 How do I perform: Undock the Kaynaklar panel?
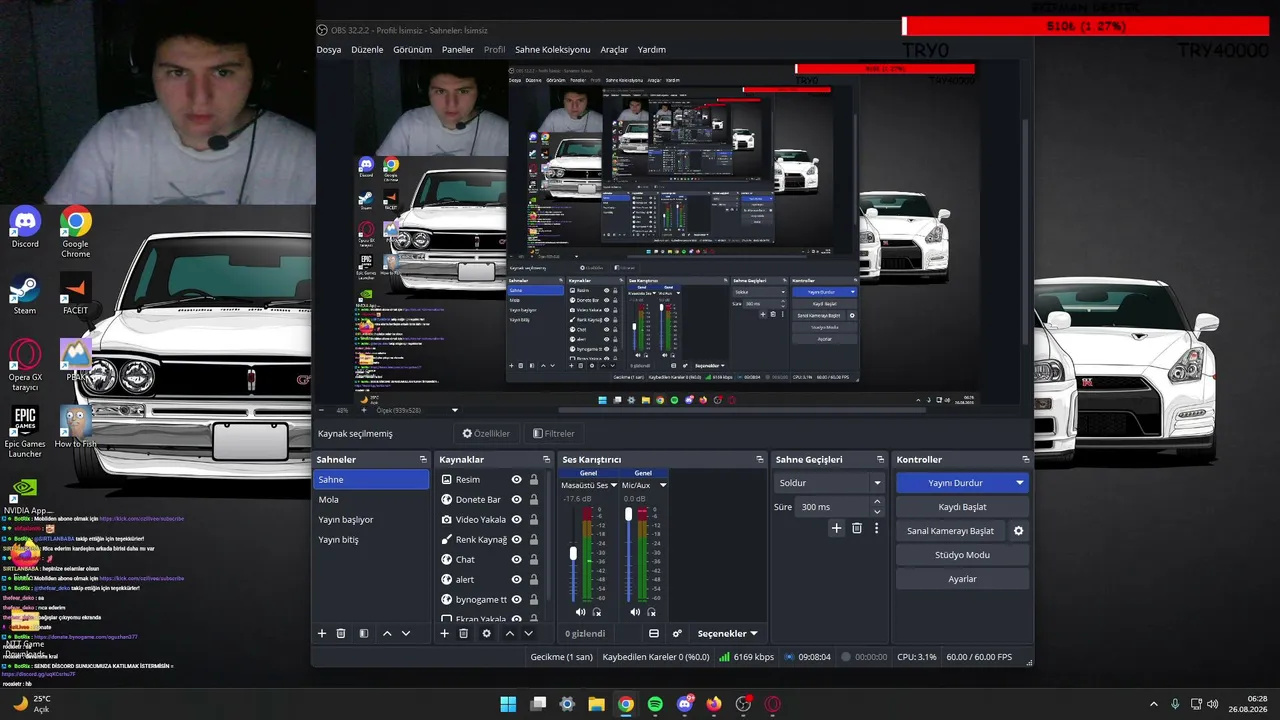click(545, 460)
